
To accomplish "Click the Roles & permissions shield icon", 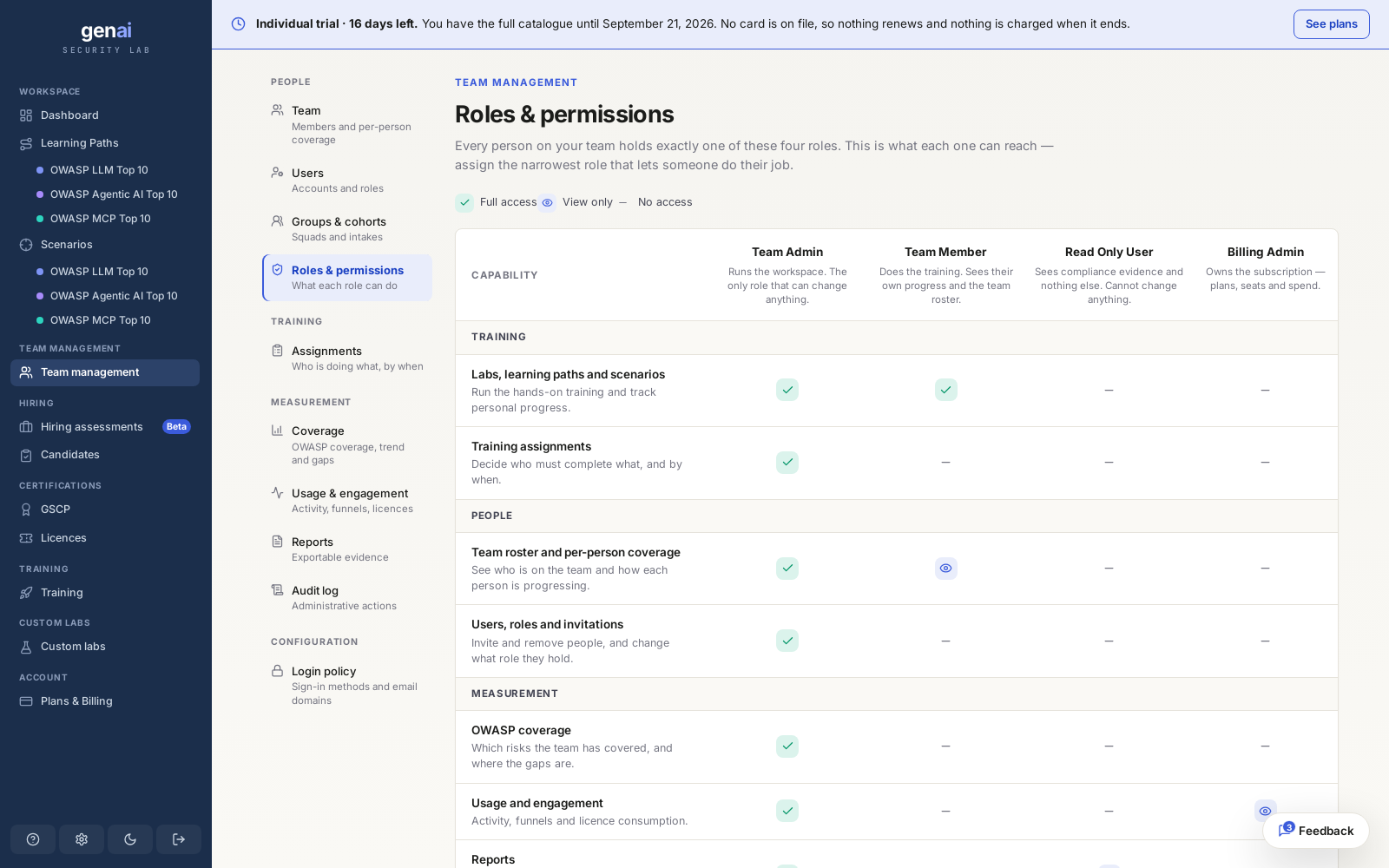I will 278,270.
